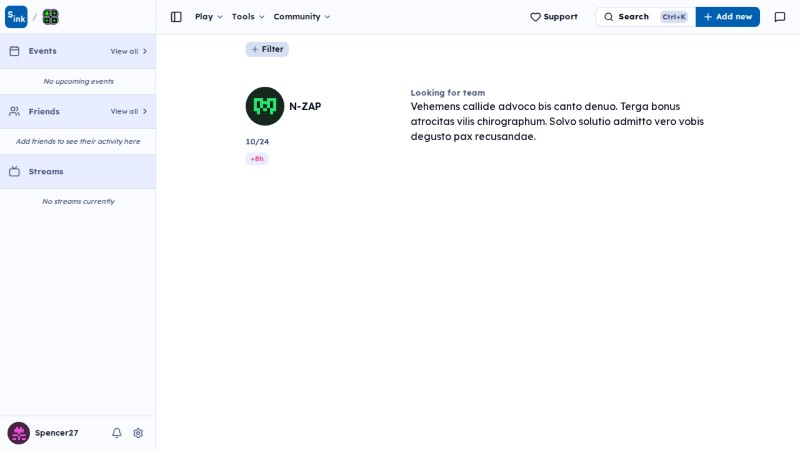Open the Streams section header

pyautogui.click(x=78, y=171)
